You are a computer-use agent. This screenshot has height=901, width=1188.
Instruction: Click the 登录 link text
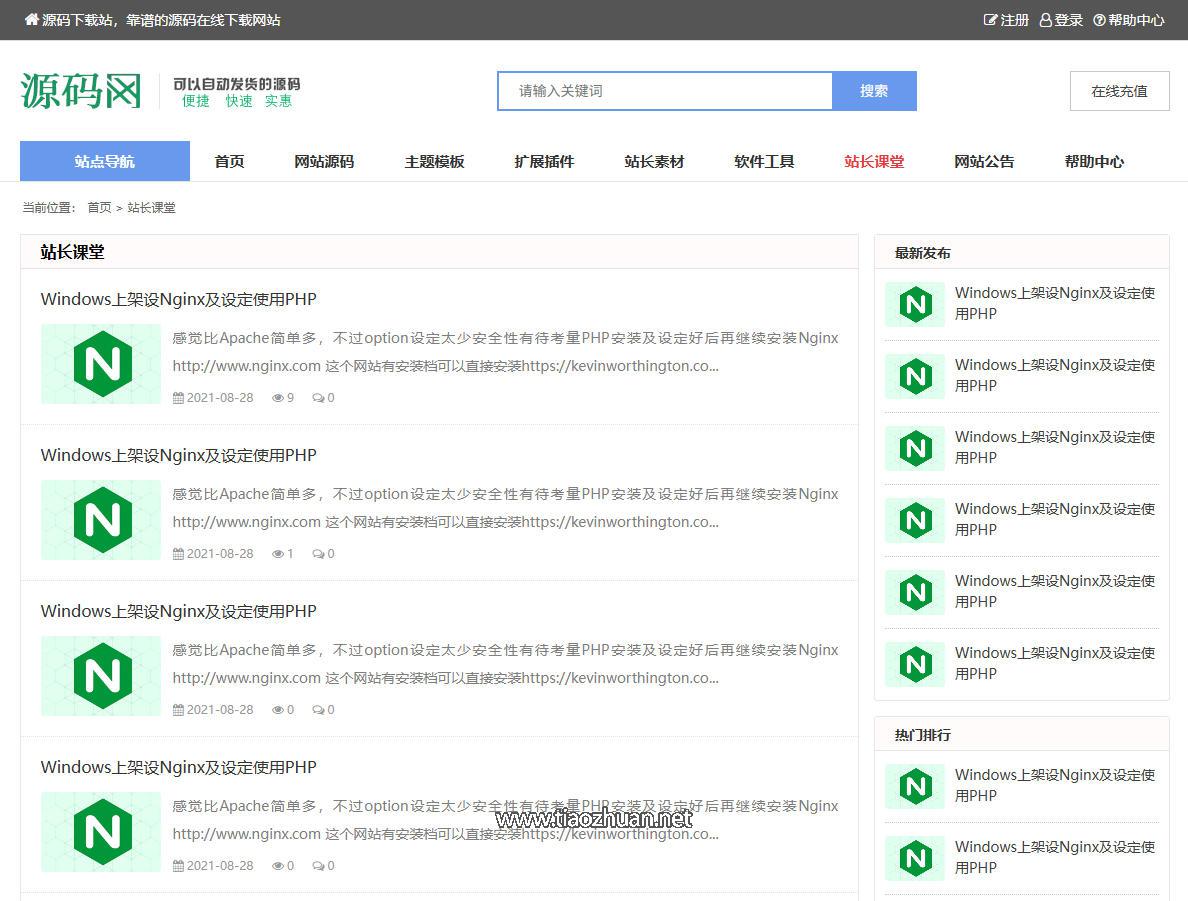point(1069,20)
